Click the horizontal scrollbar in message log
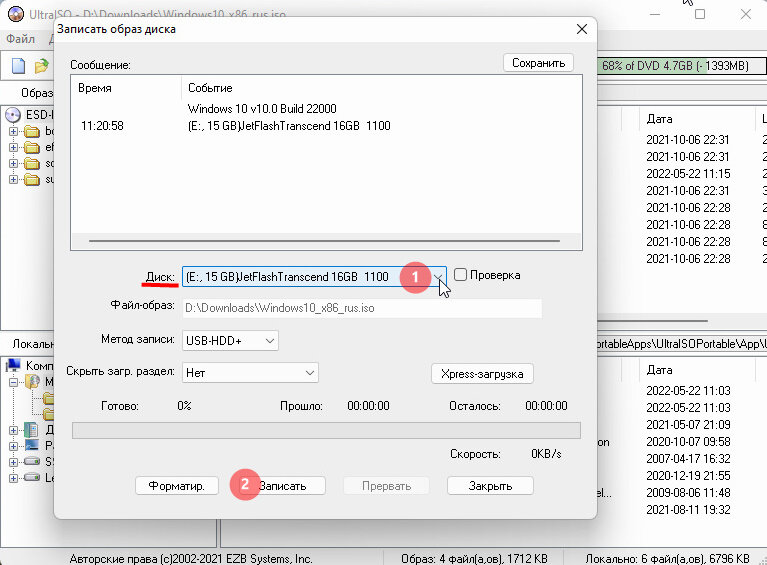767x565 pixels. [324, 241]
